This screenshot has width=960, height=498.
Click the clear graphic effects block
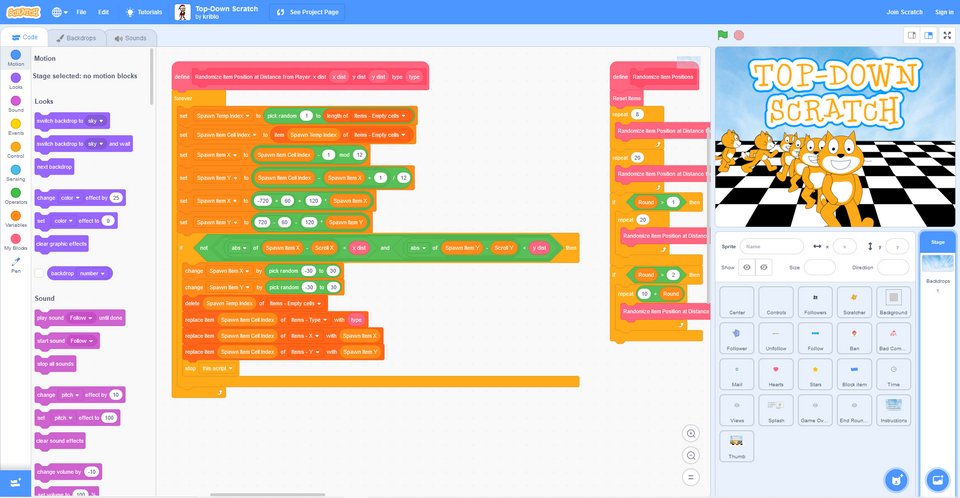click(61, 244)
